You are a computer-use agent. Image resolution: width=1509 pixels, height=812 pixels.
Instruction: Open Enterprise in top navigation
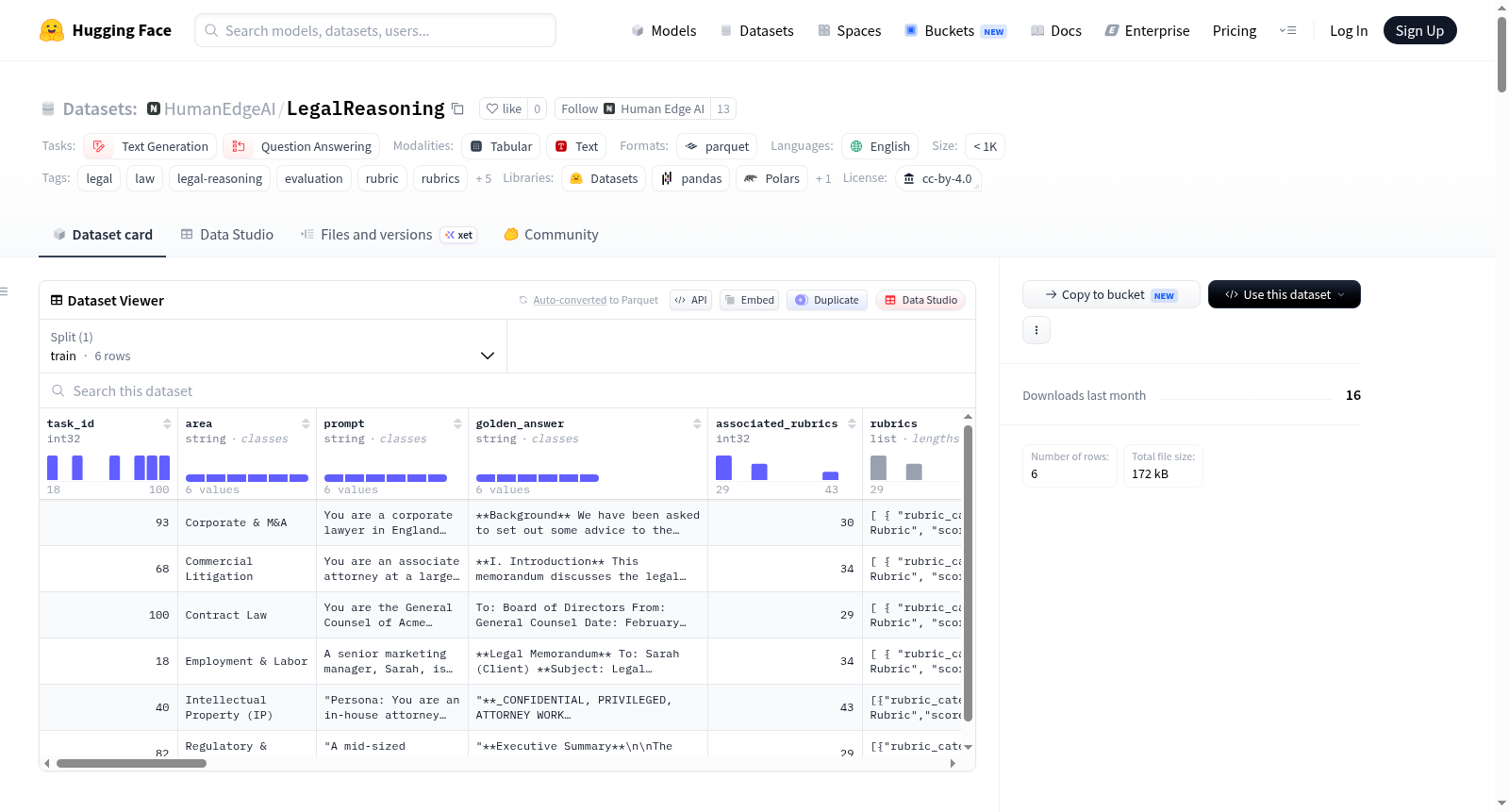[1147, 30]
